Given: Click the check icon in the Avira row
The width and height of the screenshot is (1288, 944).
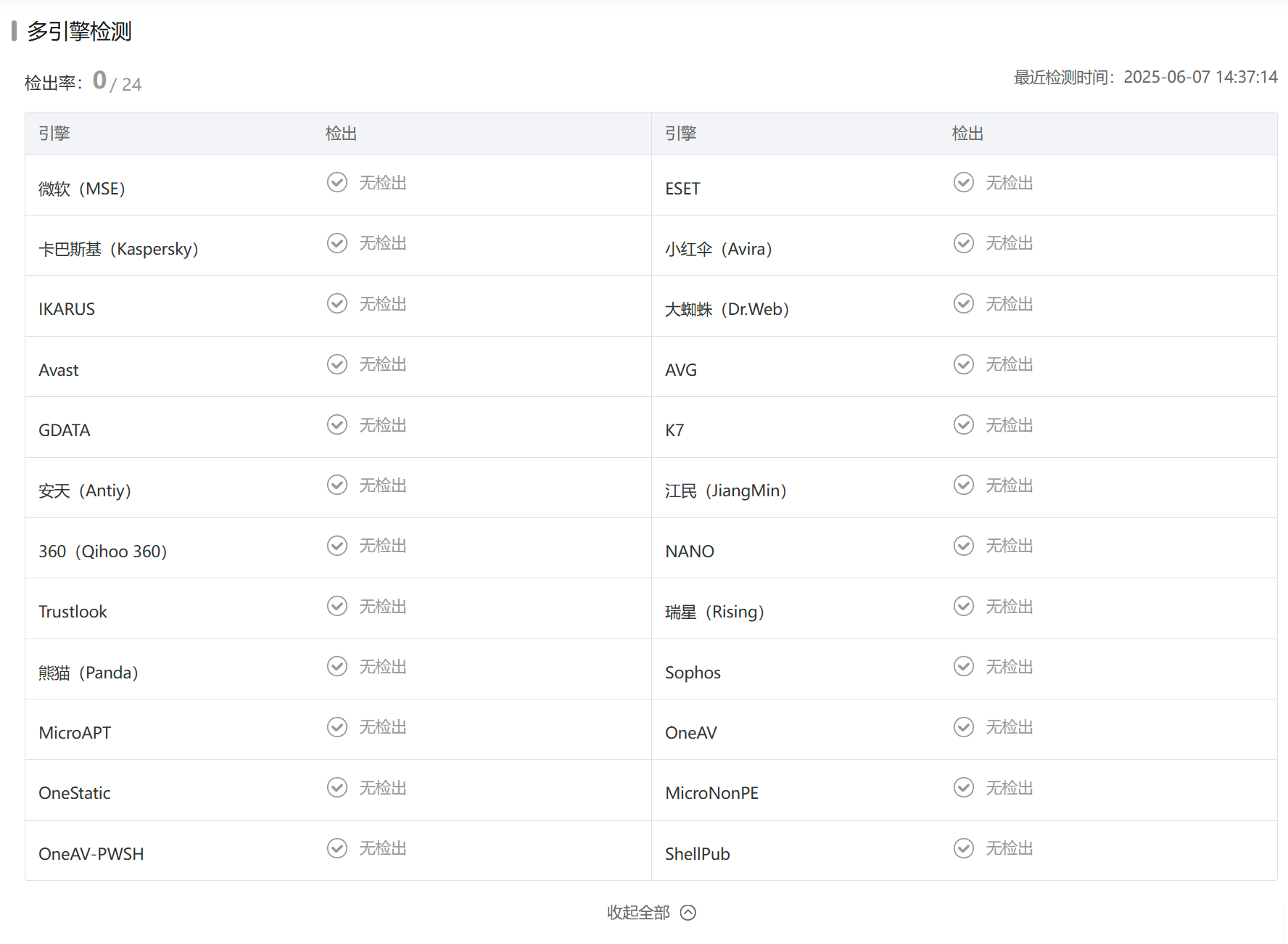Looking at the screenshot, I should click(x=964, y=243).
